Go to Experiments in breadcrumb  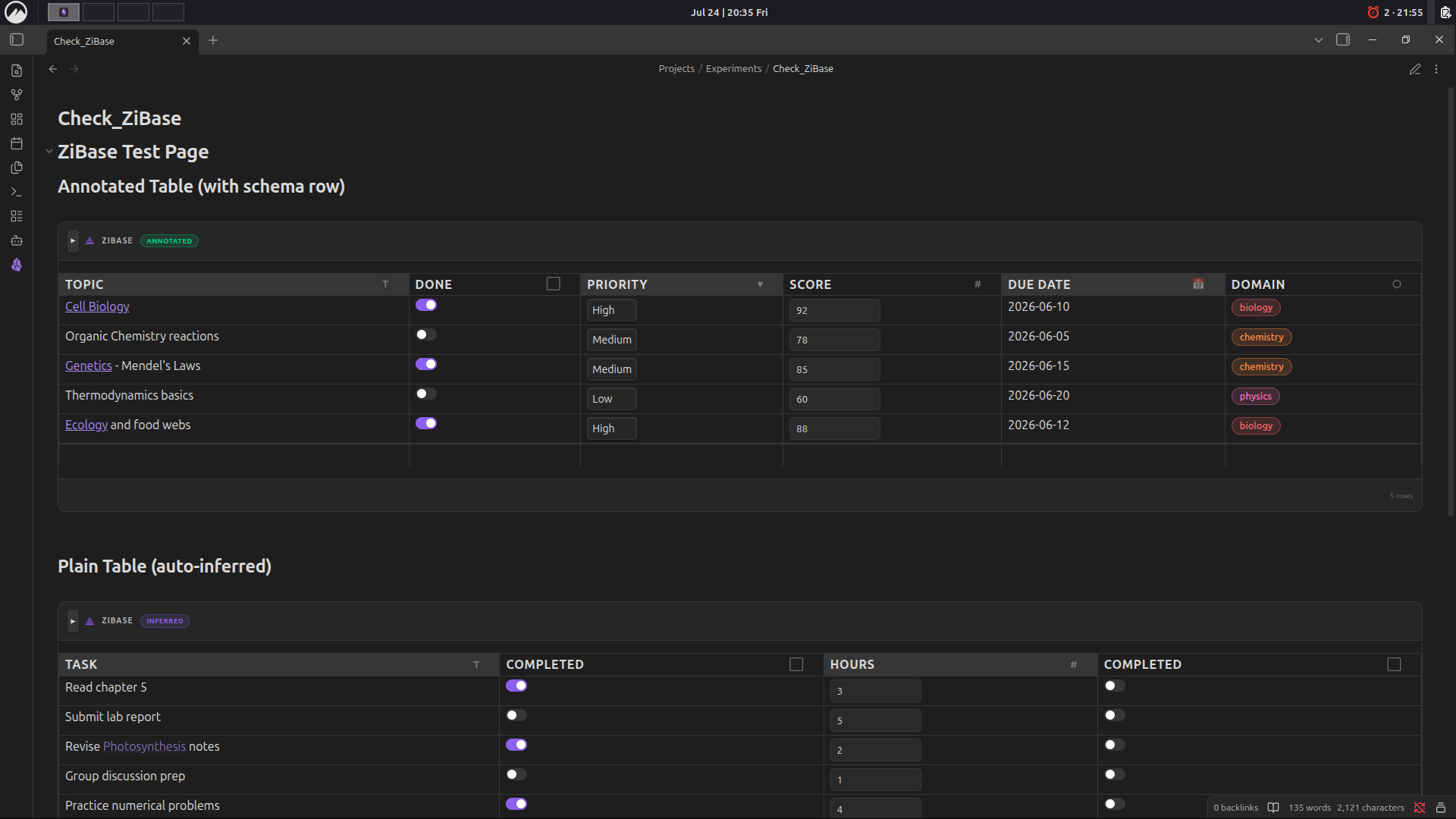(733, 68)
